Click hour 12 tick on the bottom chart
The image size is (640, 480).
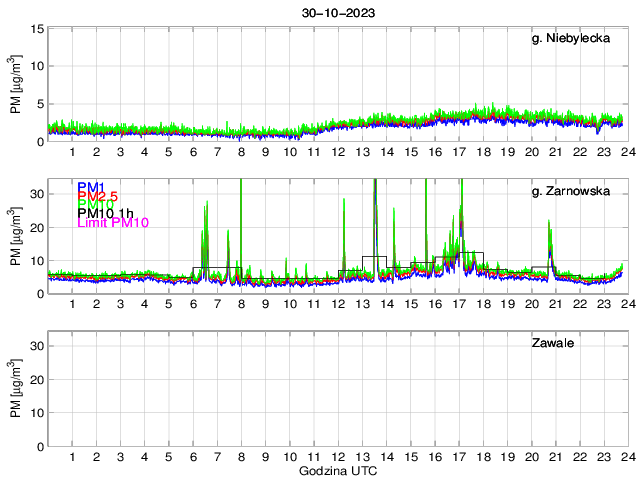click(338, 457)
